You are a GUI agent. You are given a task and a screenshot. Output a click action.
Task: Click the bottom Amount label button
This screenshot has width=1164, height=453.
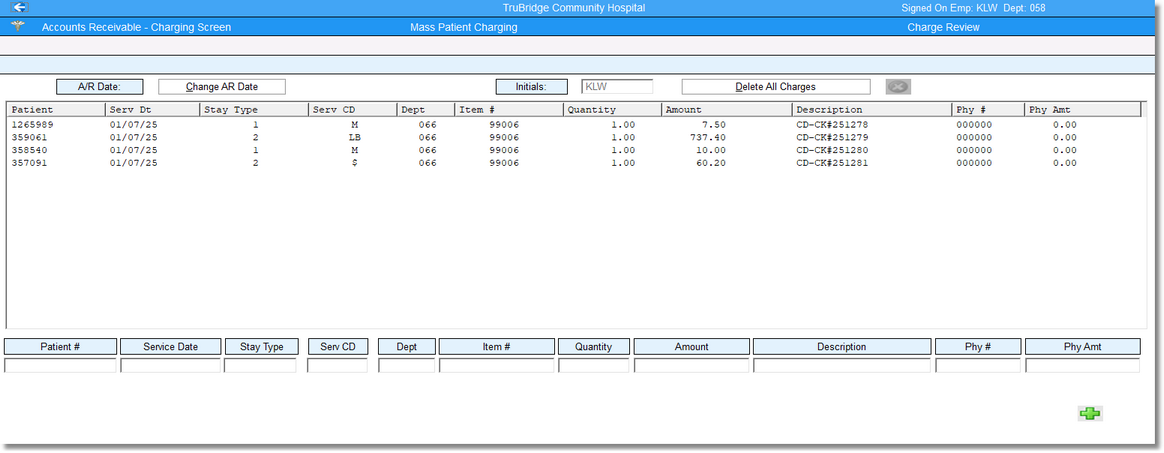[x=692, y=347]
